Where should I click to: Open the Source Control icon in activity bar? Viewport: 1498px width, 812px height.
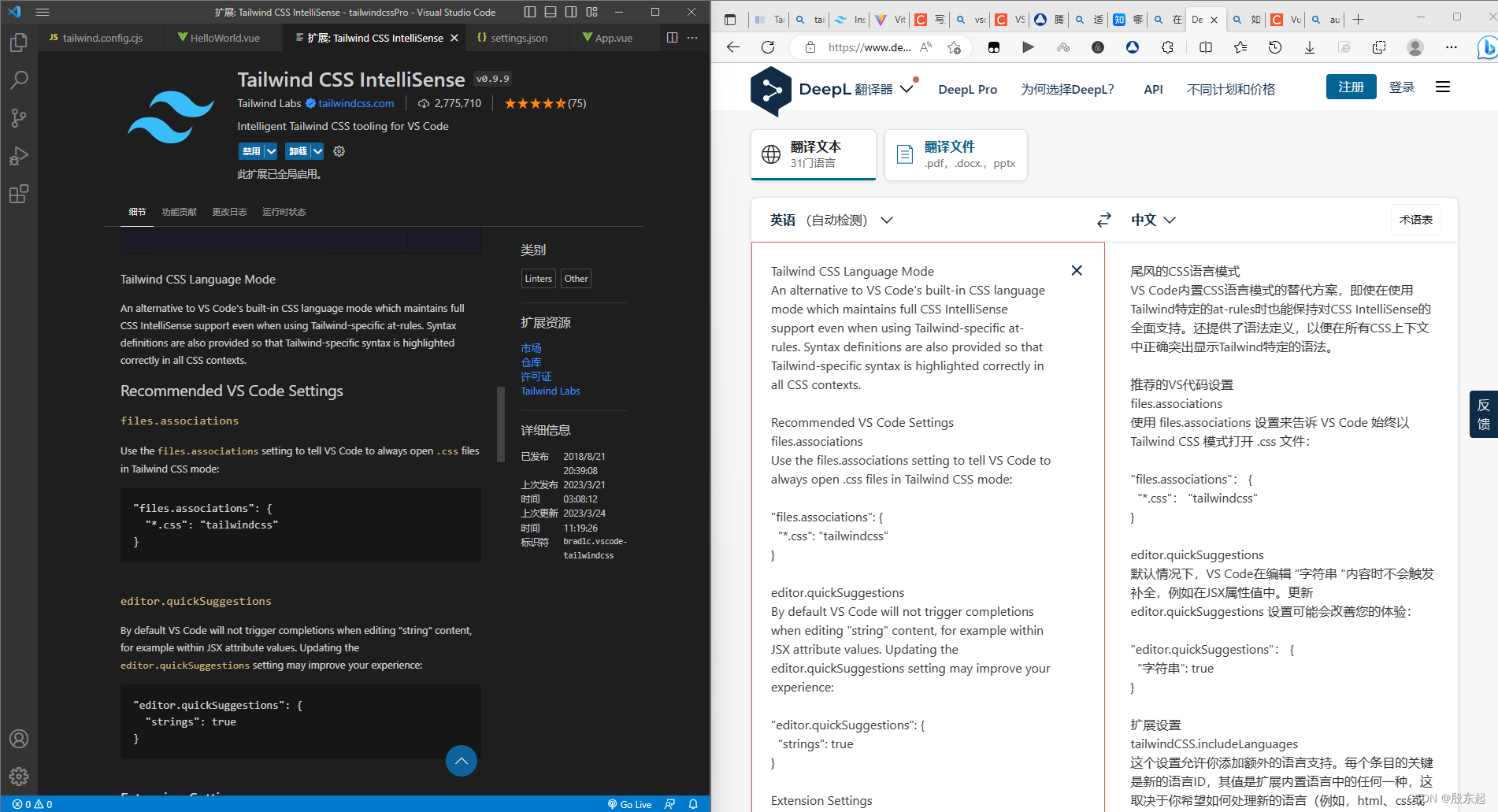point(19,118)
